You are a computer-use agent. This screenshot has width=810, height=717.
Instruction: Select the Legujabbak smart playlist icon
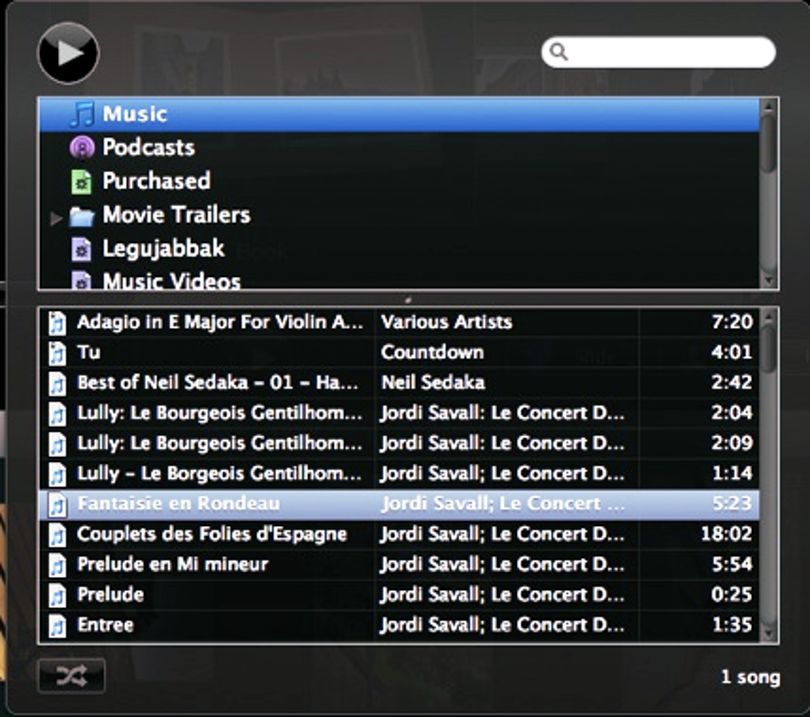81,250
